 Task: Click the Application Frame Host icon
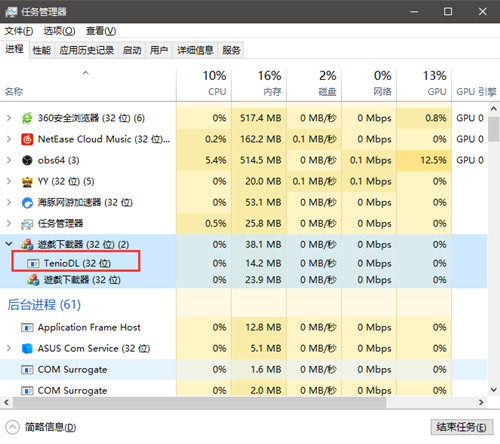point(27,328)
